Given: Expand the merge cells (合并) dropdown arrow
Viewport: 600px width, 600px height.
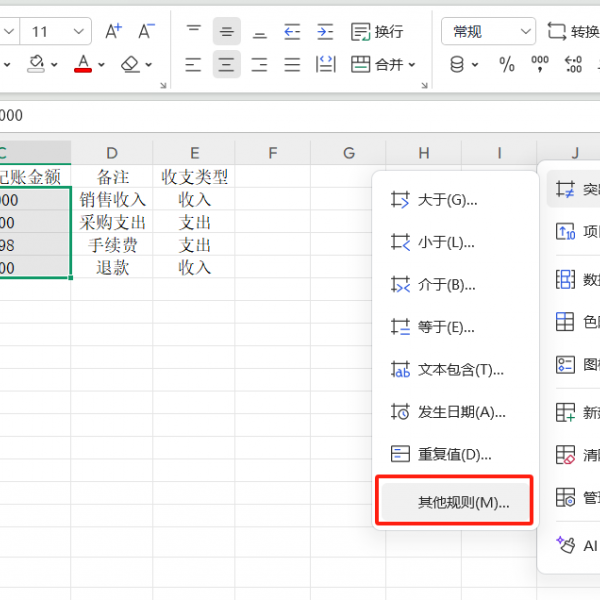Looking at the screenshot, I should [x=411, y=65].
